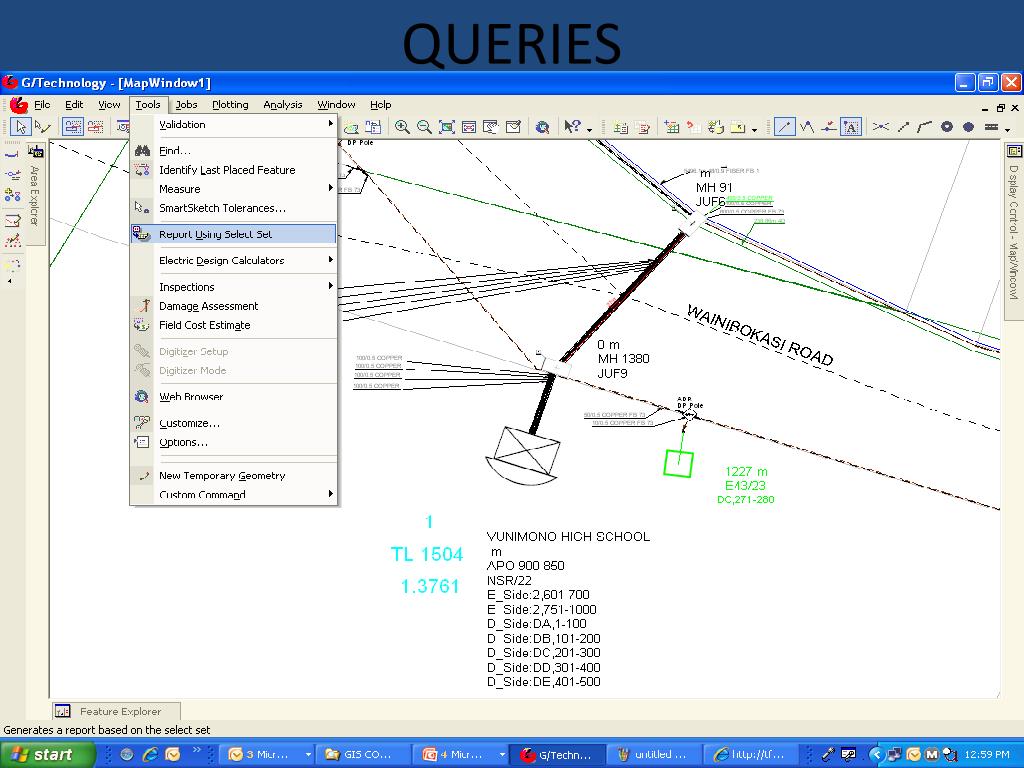1024x768 pixels.
Task: Pick the filled circle snap icon
Action: click(x=968, y=127)
